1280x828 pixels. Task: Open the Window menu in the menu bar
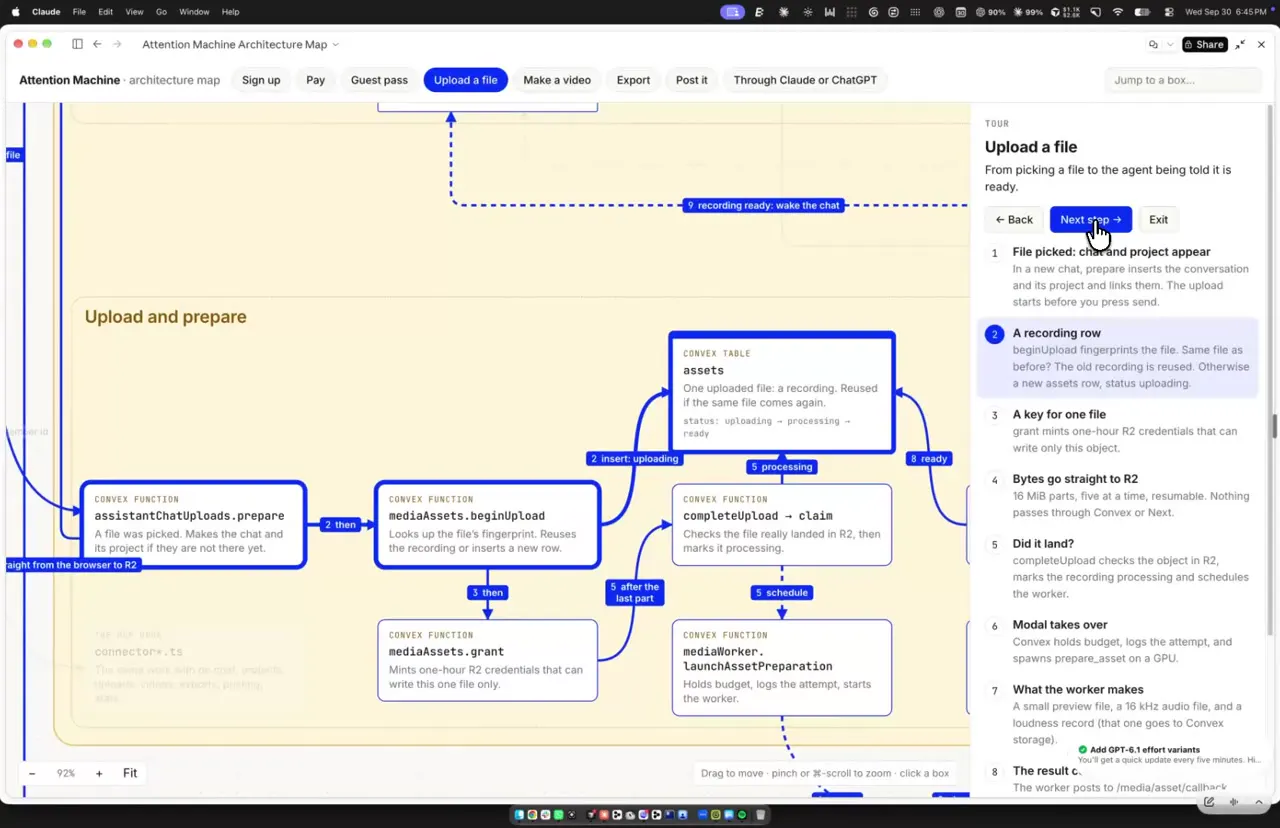(x=194, y=12)
